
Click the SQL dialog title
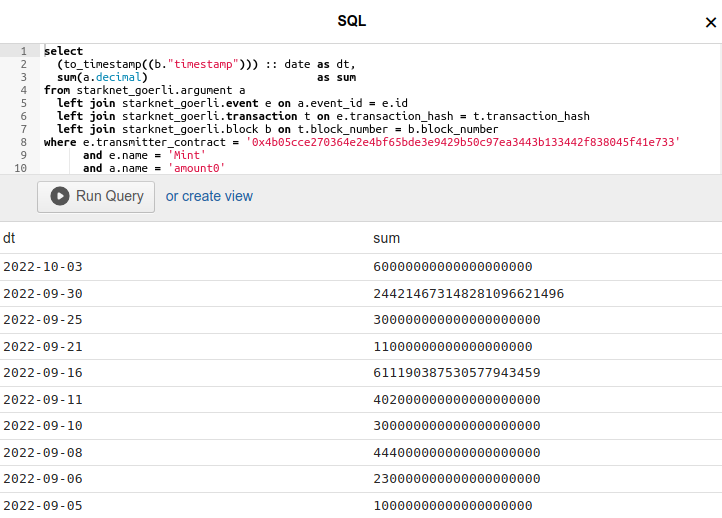[x=351, y=21]
